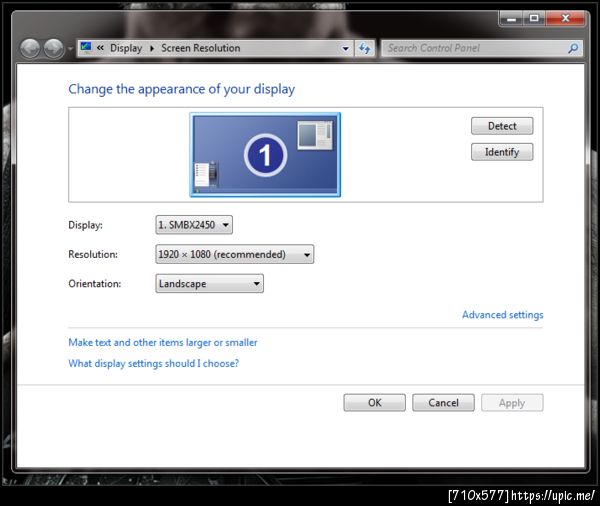Open Advanced settings link
600x506 pixels.
click(x=502, y=315)
